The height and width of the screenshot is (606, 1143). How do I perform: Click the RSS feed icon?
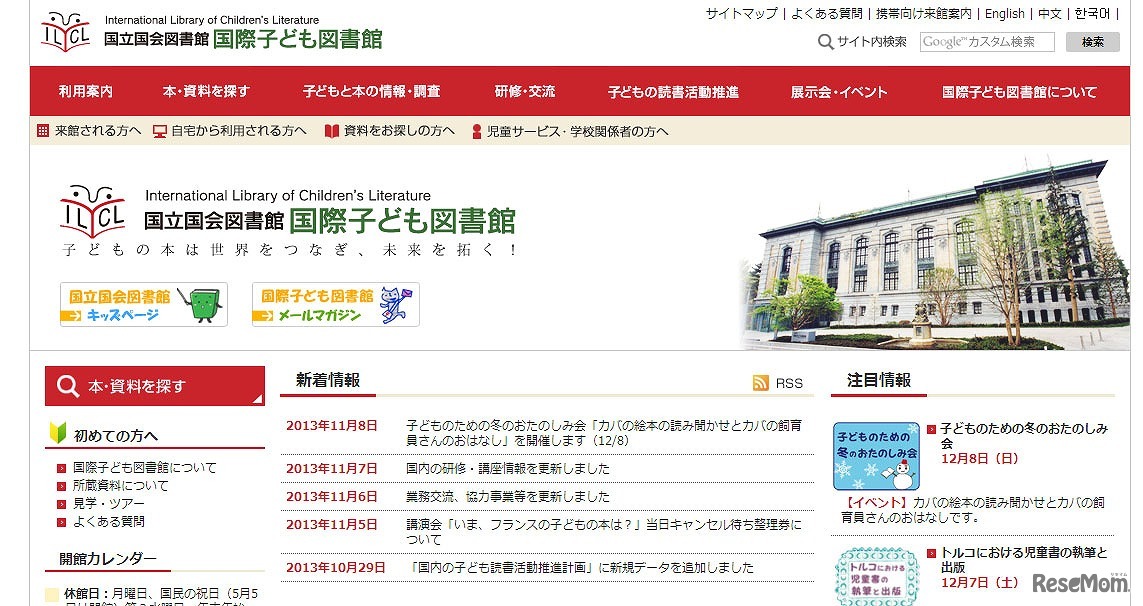[x=760, y=383]
